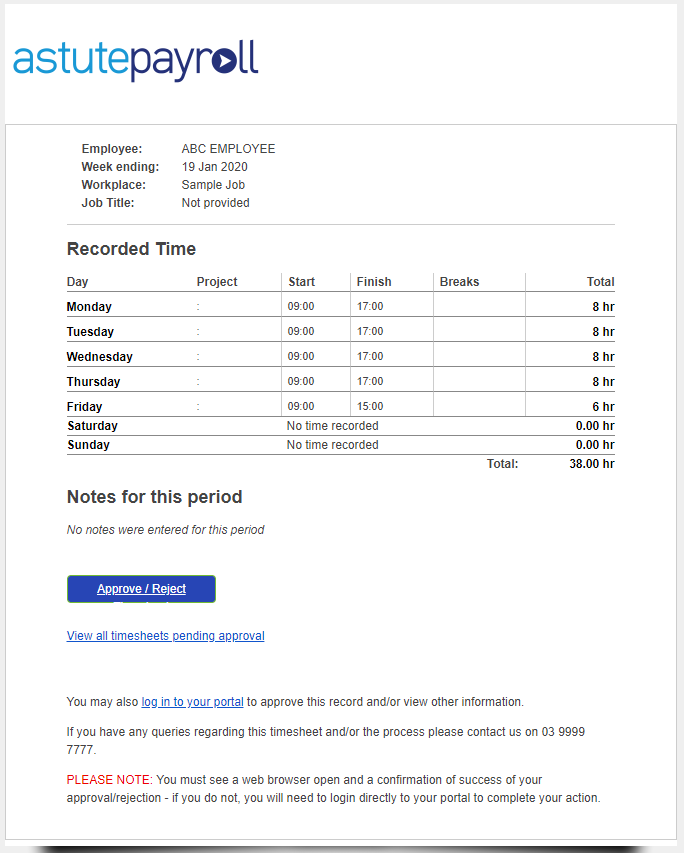684x853 pixels.
Task: Click the week ending date 19 Jan 2020
Action: pos(213,167)
